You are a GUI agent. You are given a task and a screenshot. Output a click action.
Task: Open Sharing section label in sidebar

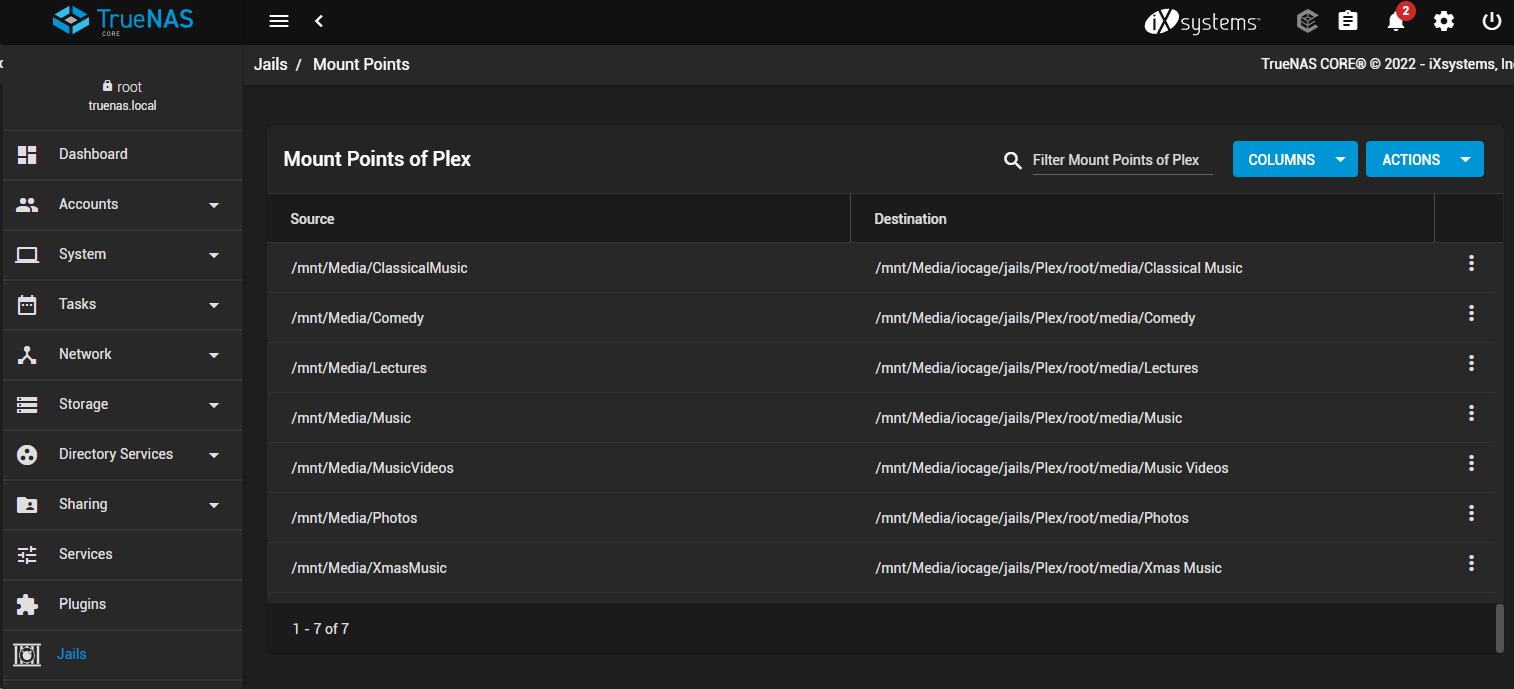point(83,504)
